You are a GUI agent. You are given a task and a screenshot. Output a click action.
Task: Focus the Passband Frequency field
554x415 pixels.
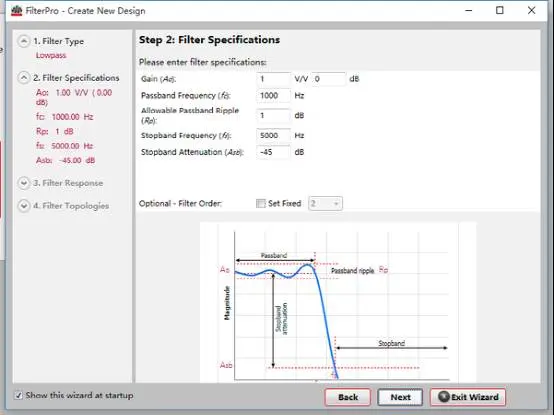pyautogui.click(x=274, y=95)
